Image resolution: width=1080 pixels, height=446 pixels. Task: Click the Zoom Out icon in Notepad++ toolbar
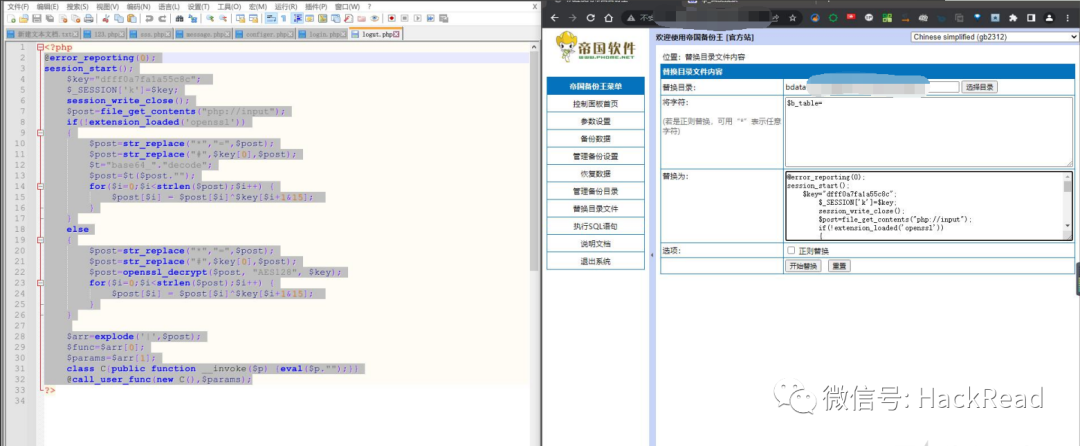click(223, 19)
